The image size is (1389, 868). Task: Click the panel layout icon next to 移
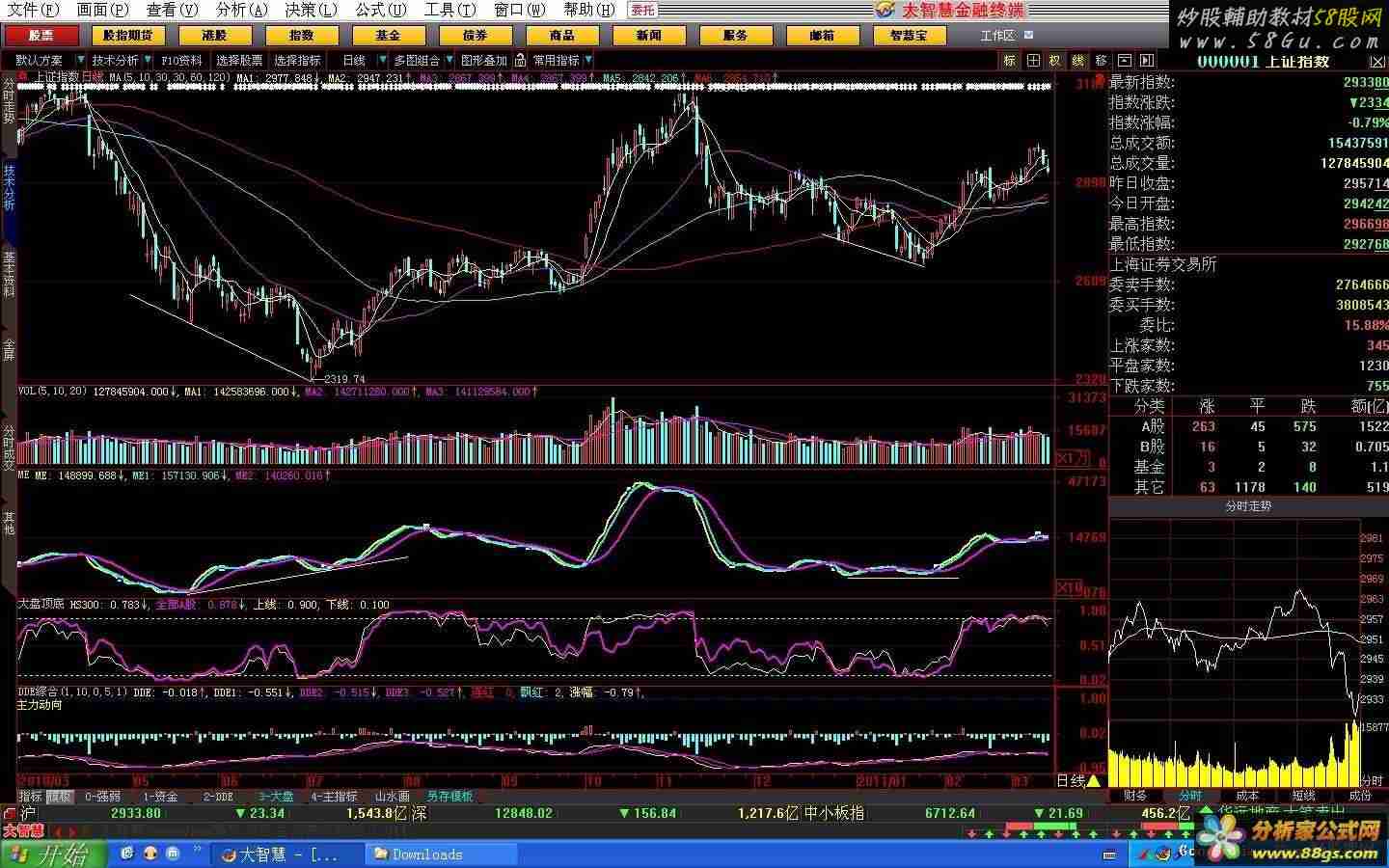click(x=1123, y=60)
